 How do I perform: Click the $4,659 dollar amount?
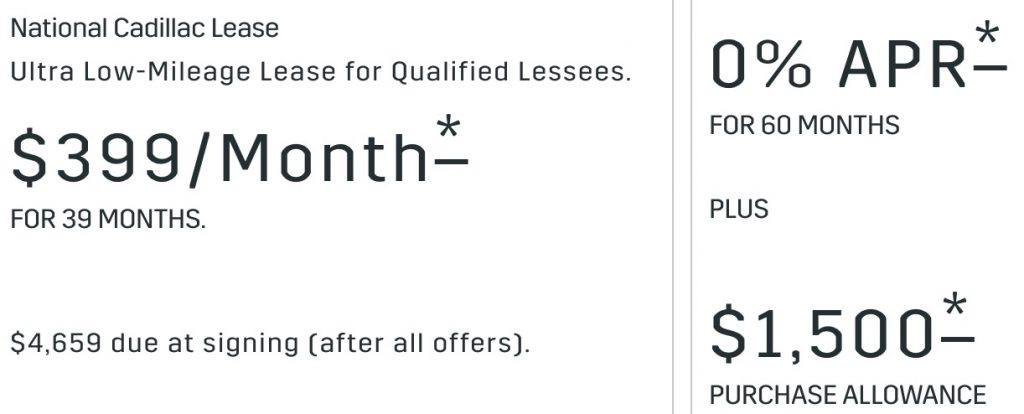[57, 343]
